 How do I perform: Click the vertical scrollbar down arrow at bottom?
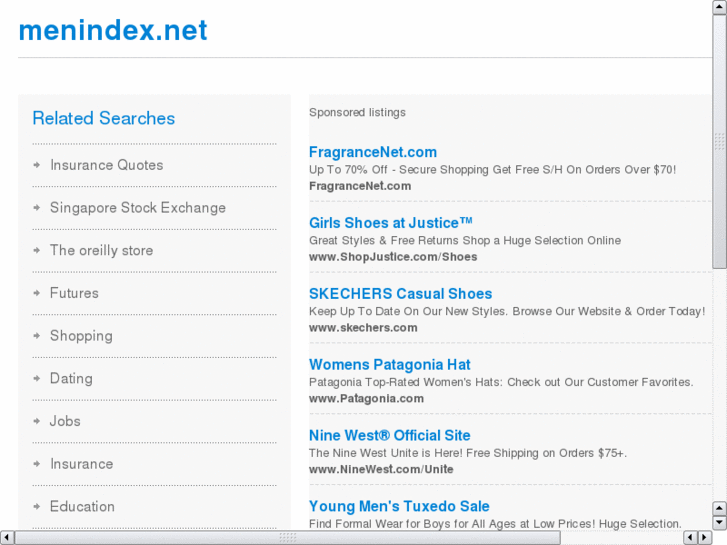click(x=719, y=523)
